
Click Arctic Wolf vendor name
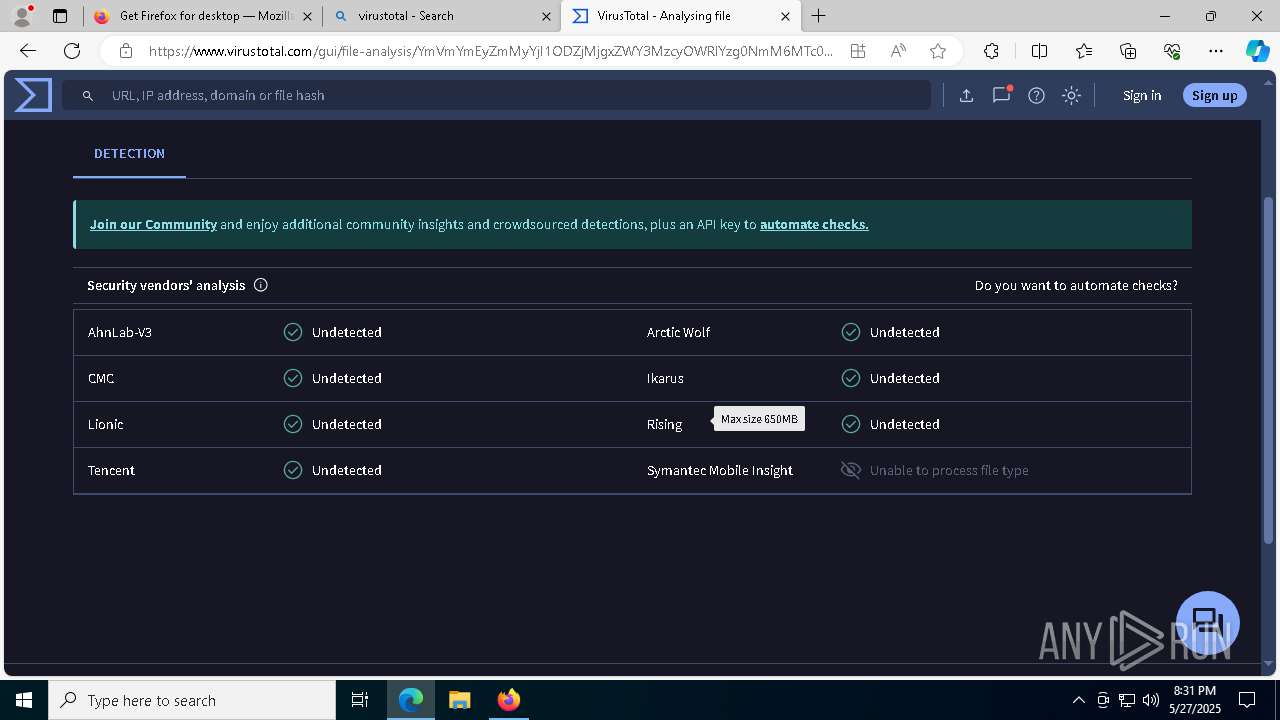[x=678, y=332]
